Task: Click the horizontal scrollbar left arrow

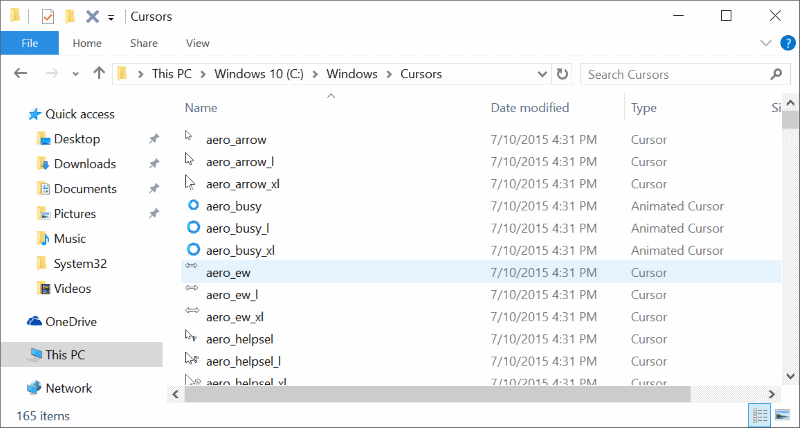Action: tap(176, 394)
